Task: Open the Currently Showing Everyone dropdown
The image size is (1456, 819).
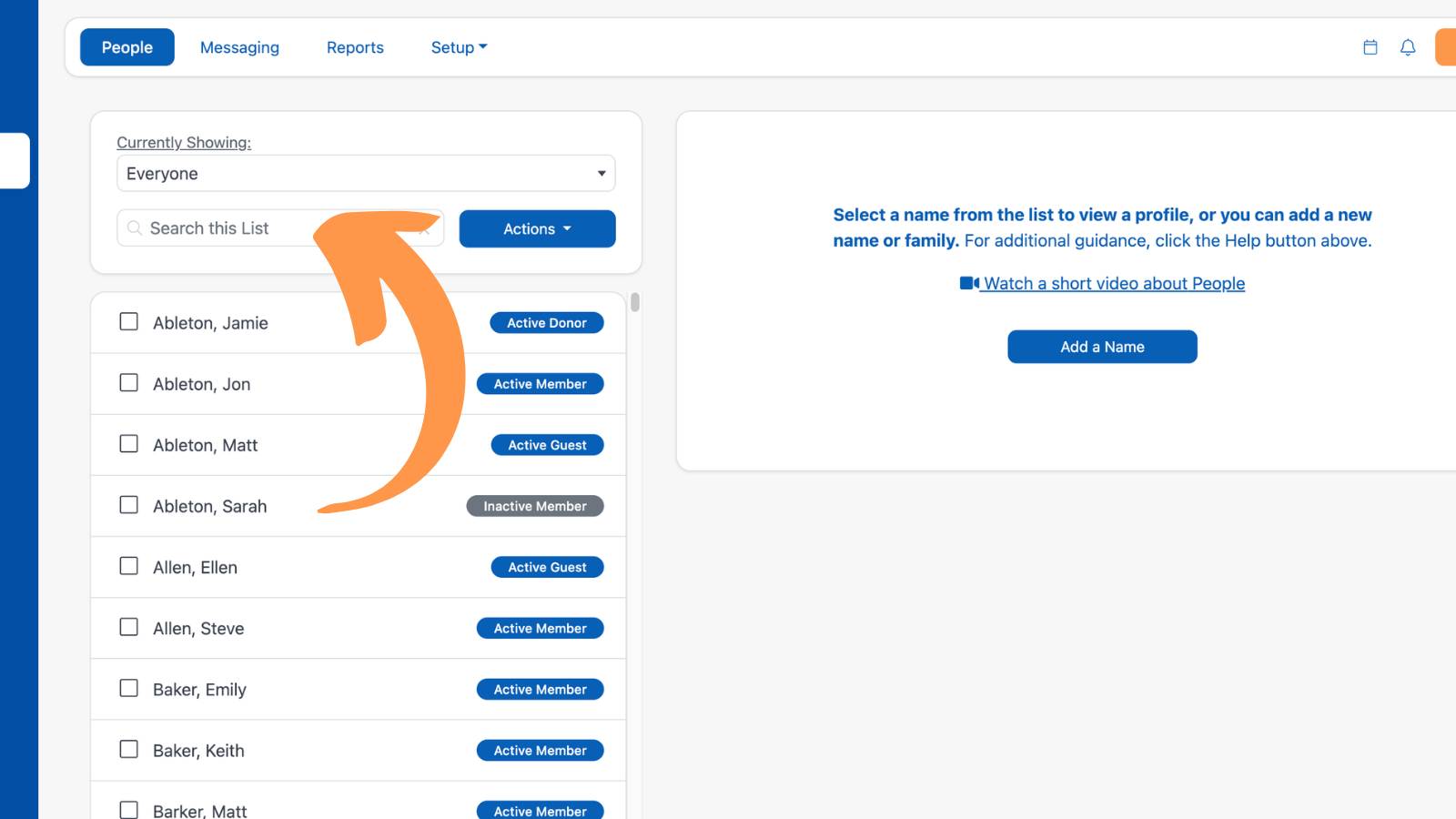Action: click(x=366, y=174)
